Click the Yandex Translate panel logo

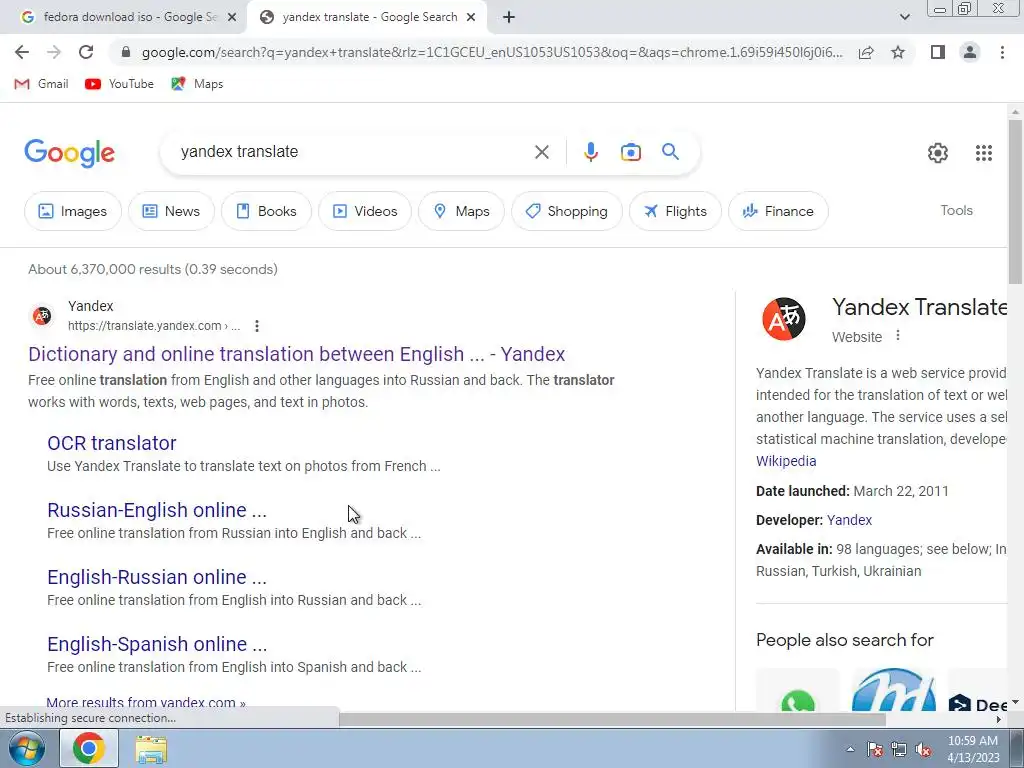pyautogui.click(x=784, y=319)
